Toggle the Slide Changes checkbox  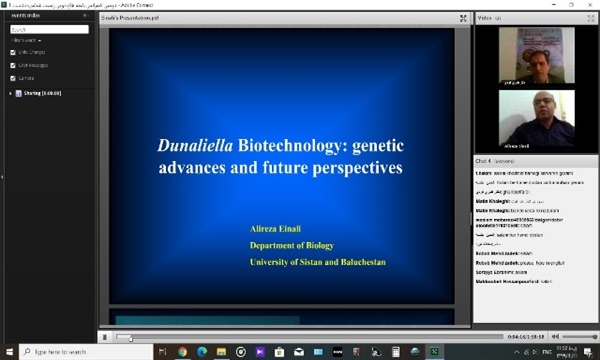click(x=13, y=52)
